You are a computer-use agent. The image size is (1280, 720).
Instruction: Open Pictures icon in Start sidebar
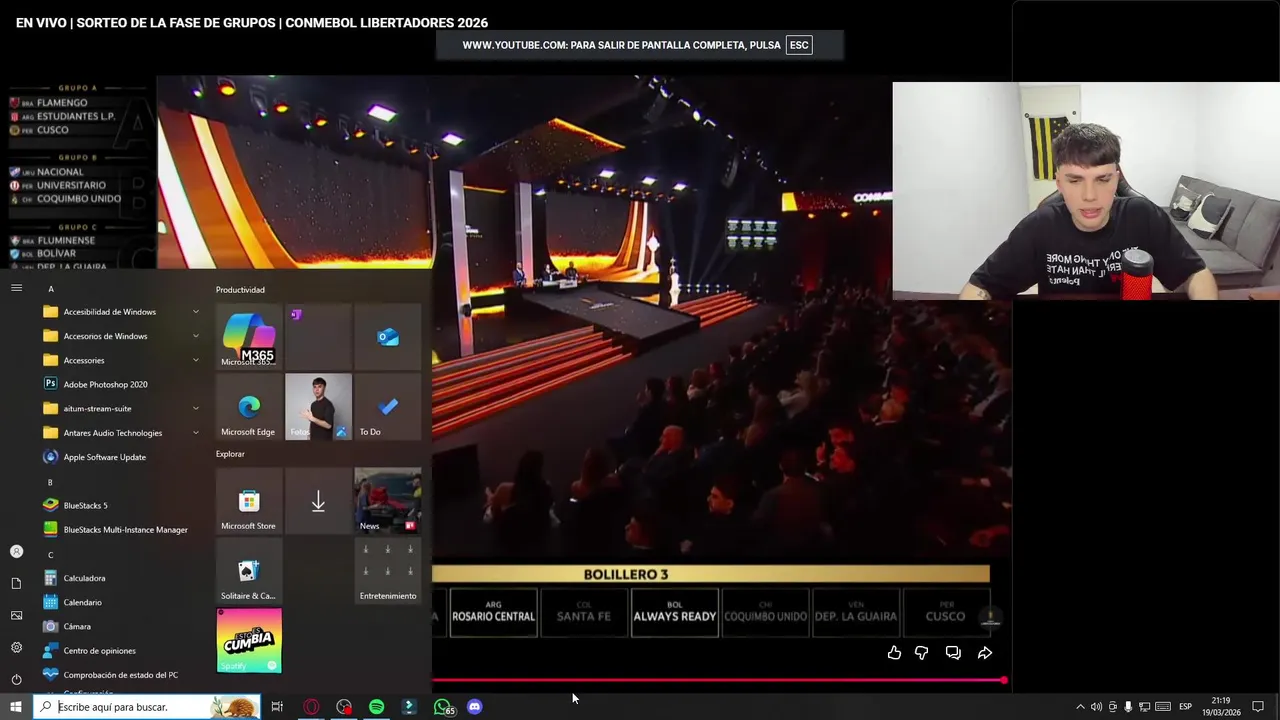pyautogui.click(x=16, y=615)
